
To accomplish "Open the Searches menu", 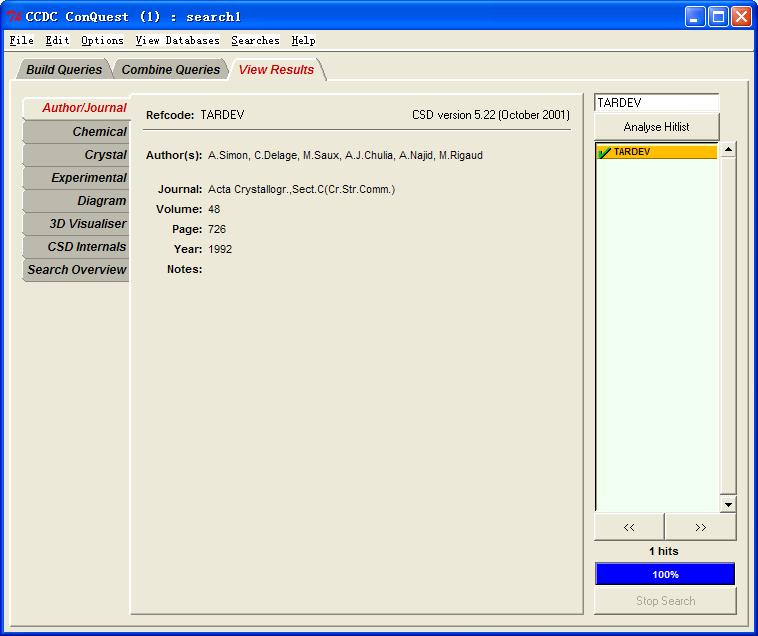I will (255, 41).
